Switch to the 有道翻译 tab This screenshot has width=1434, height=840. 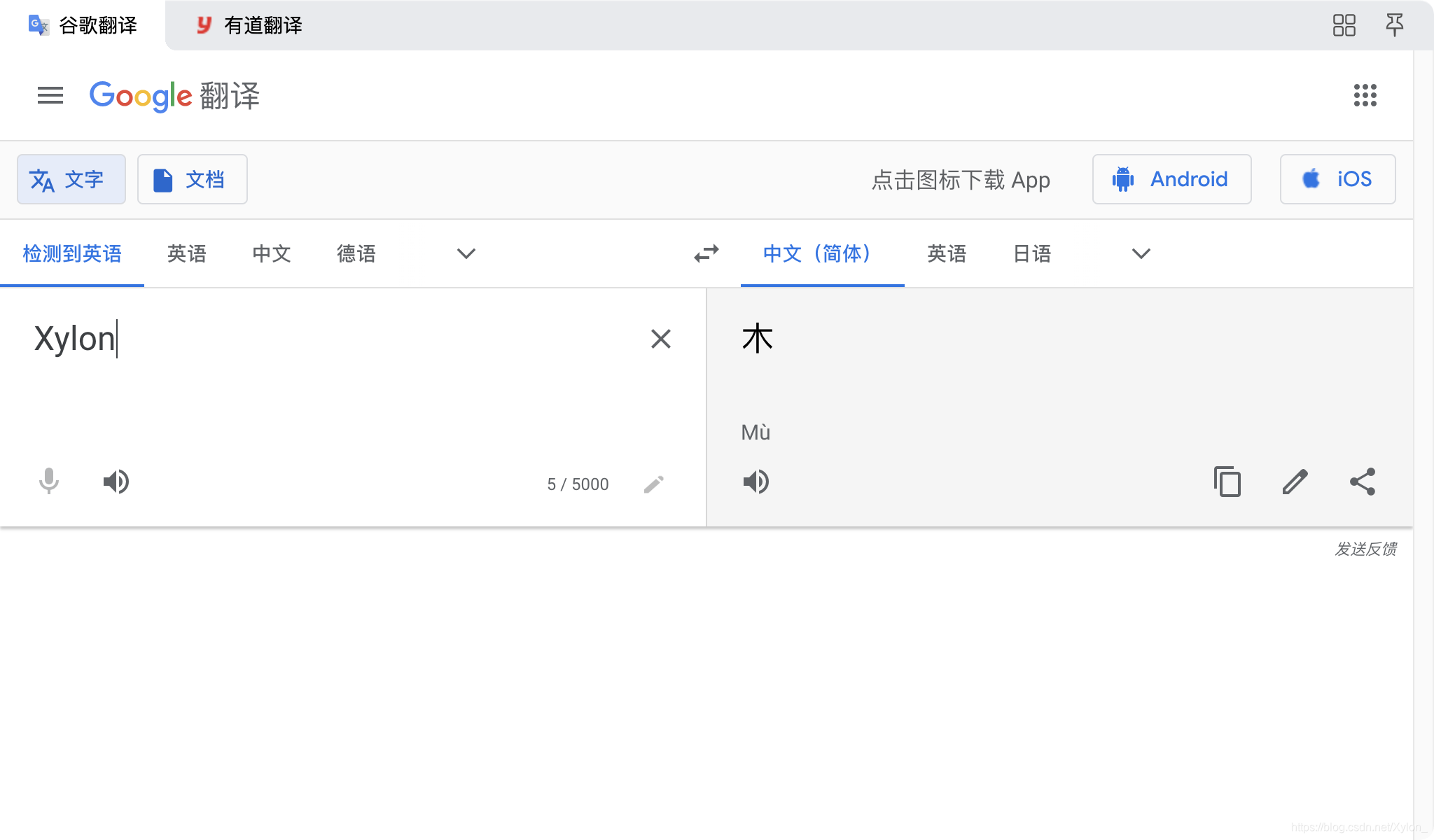point(249,26)
